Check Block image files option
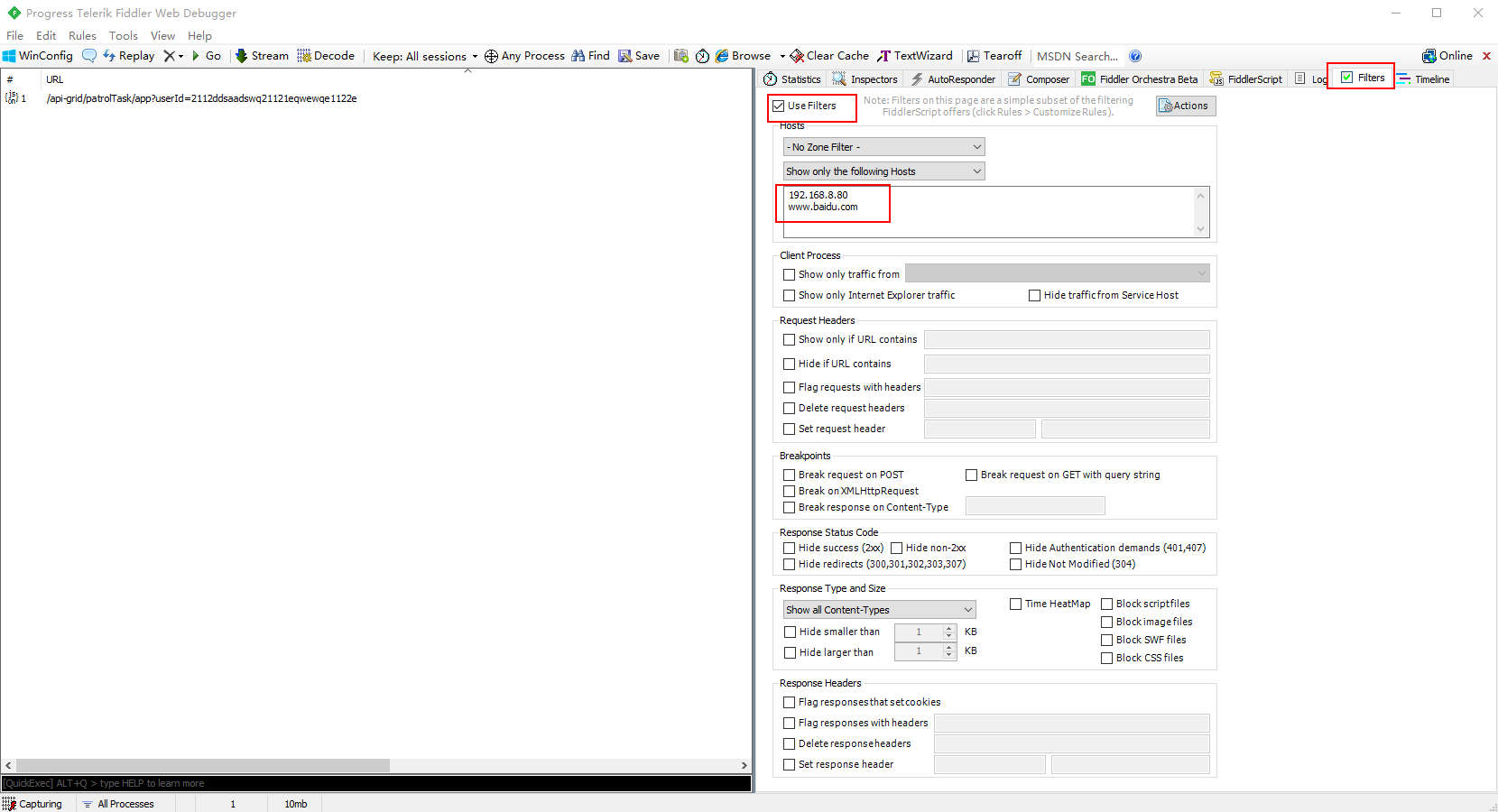This screenshot has height=812, width=1498. [x=1107, y=622]
